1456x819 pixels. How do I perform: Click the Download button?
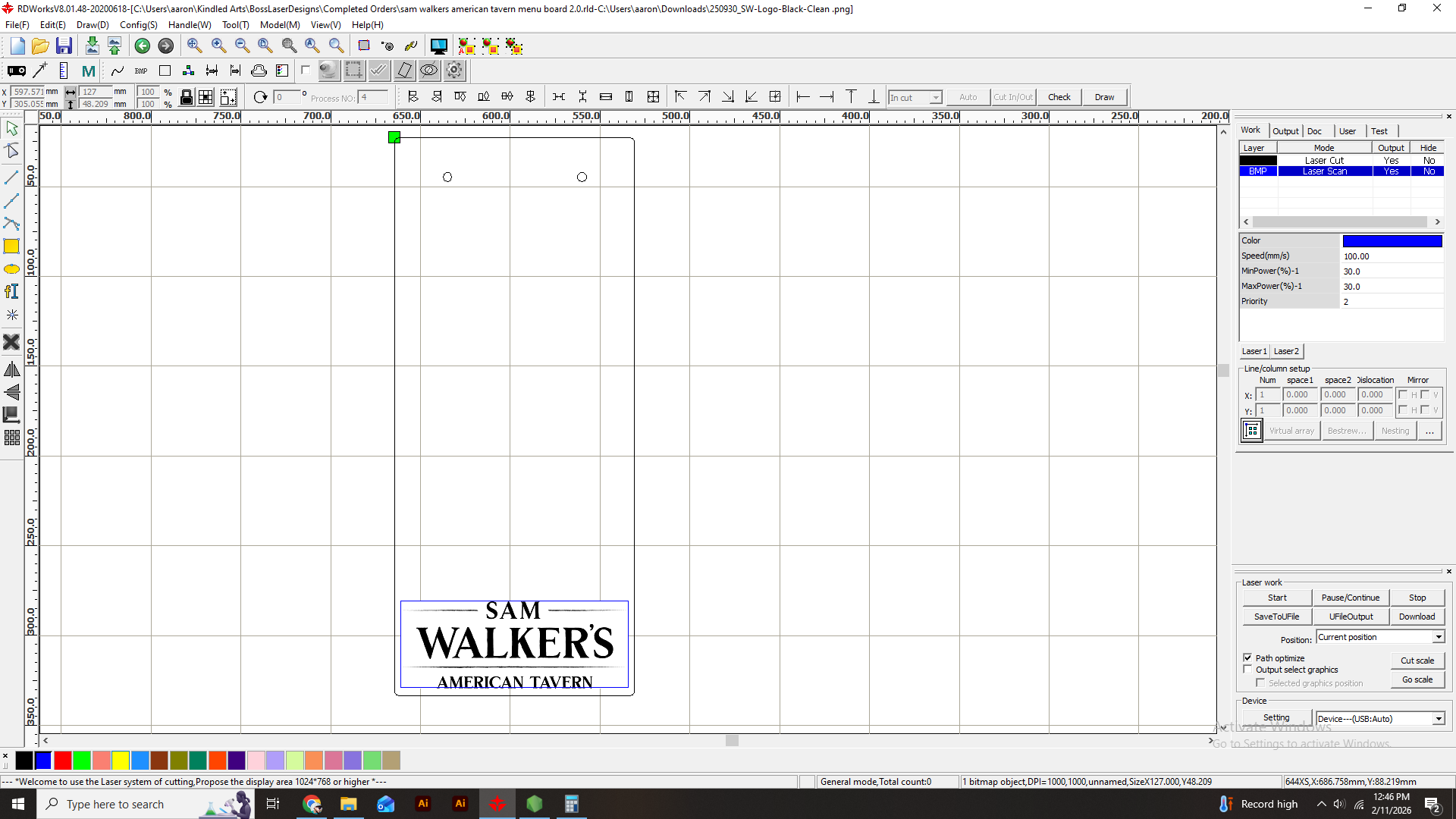pyautogui.click(x=1416, y=617)
